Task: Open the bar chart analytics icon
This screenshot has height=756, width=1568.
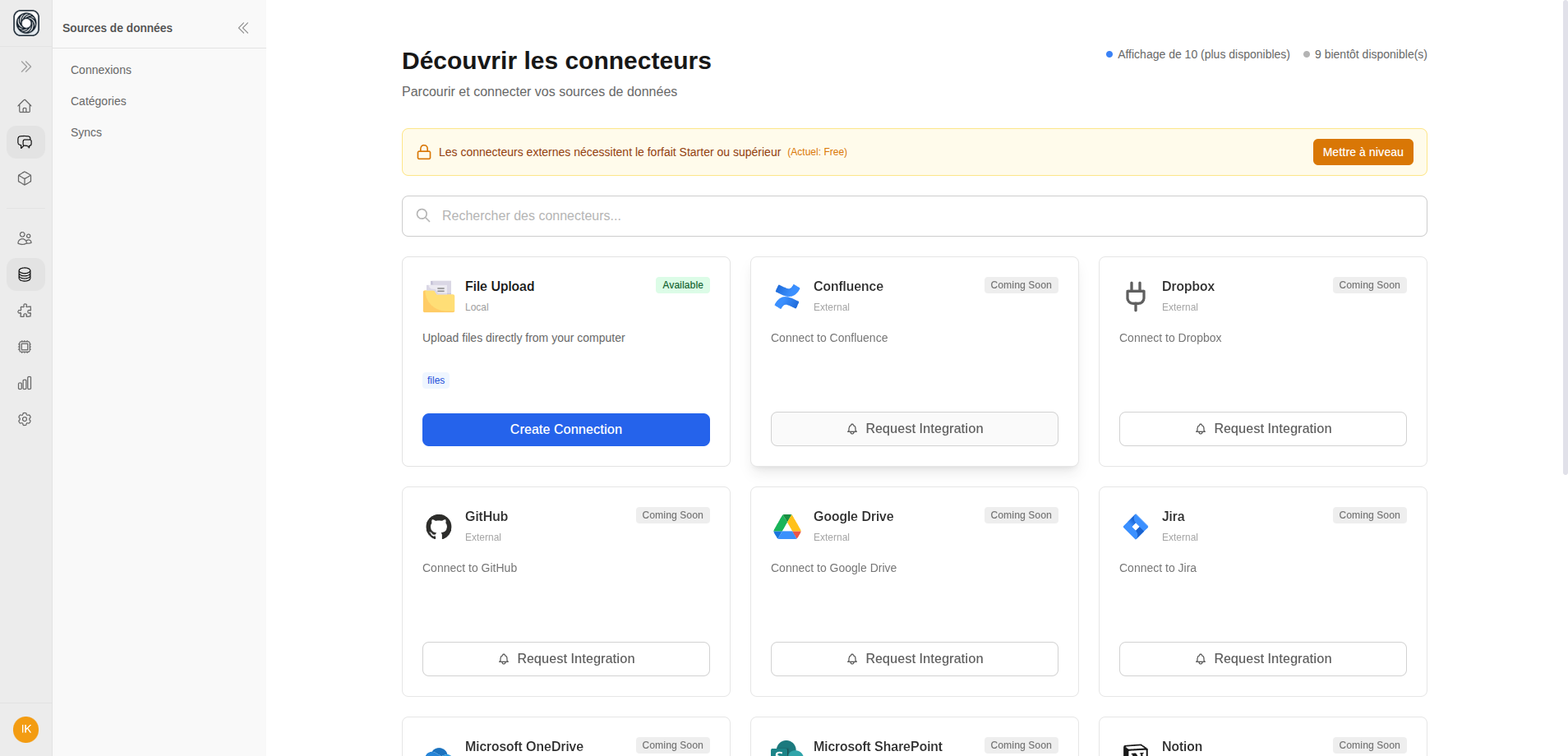Action: coord(25,383)
